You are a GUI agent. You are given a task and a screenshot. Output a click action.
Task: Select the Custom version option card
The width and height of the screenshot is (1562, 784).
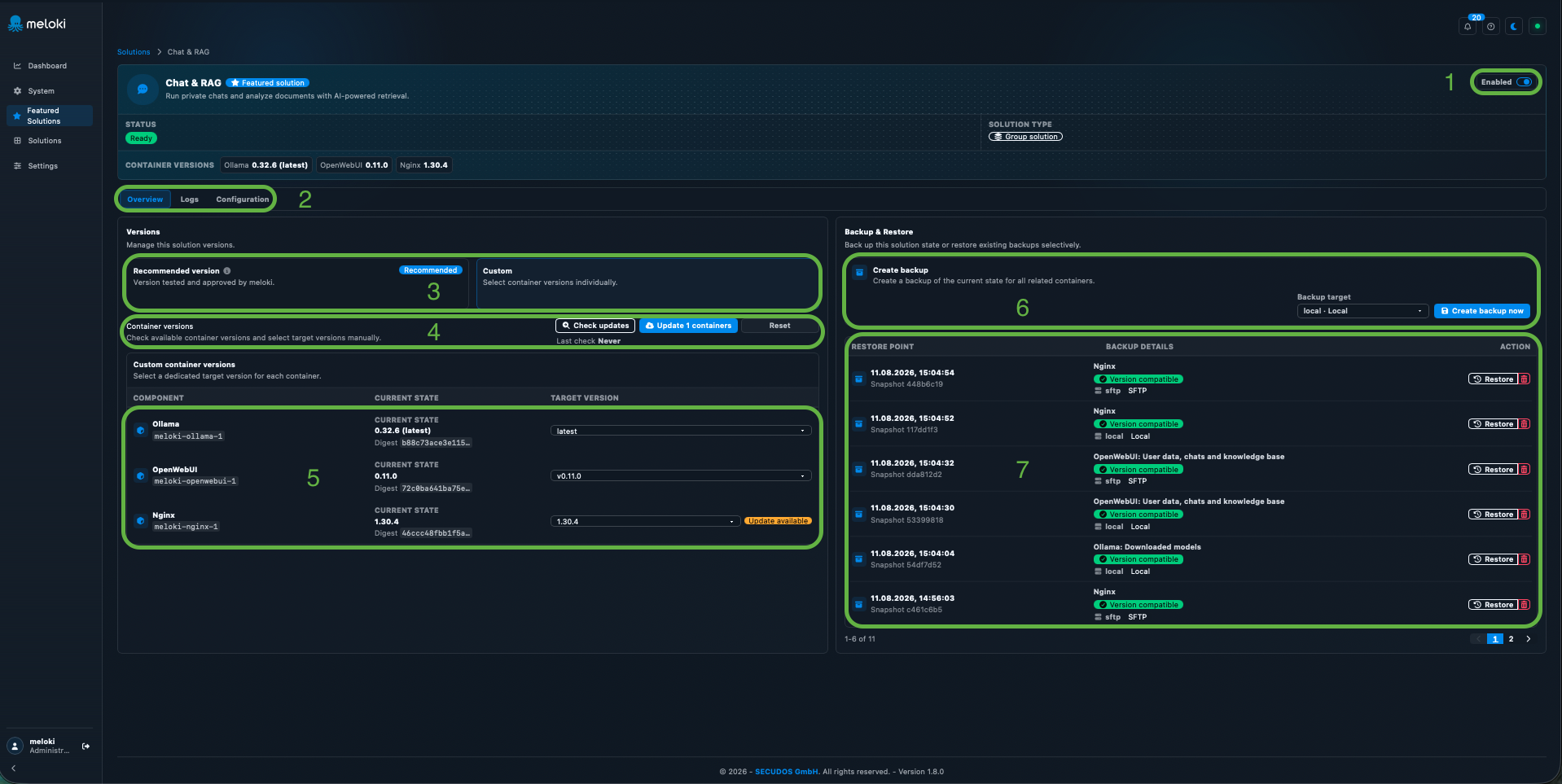click(x=647, y=283)
